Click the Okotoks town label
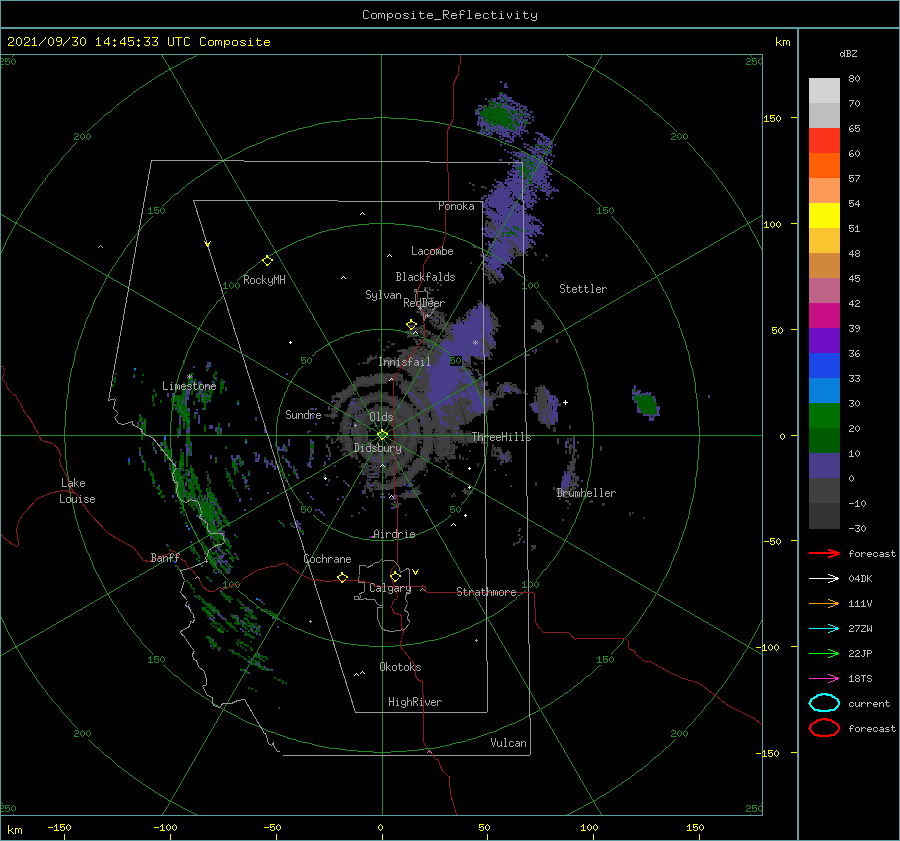900x841 pixels. [x=400, y=667]
